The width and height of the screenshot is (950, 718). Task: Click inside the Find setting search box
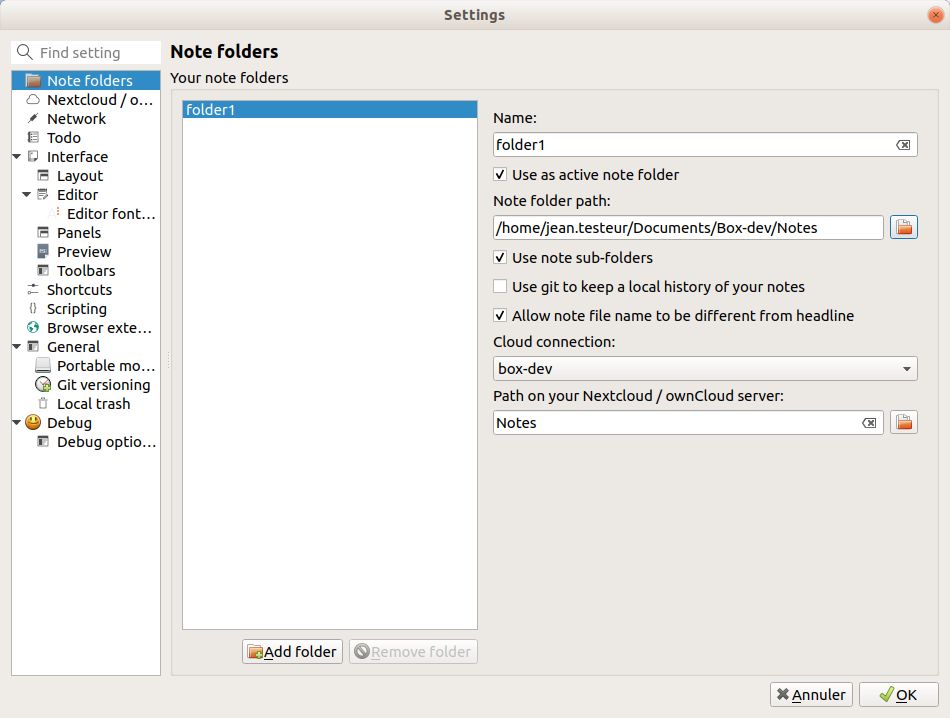90,51
